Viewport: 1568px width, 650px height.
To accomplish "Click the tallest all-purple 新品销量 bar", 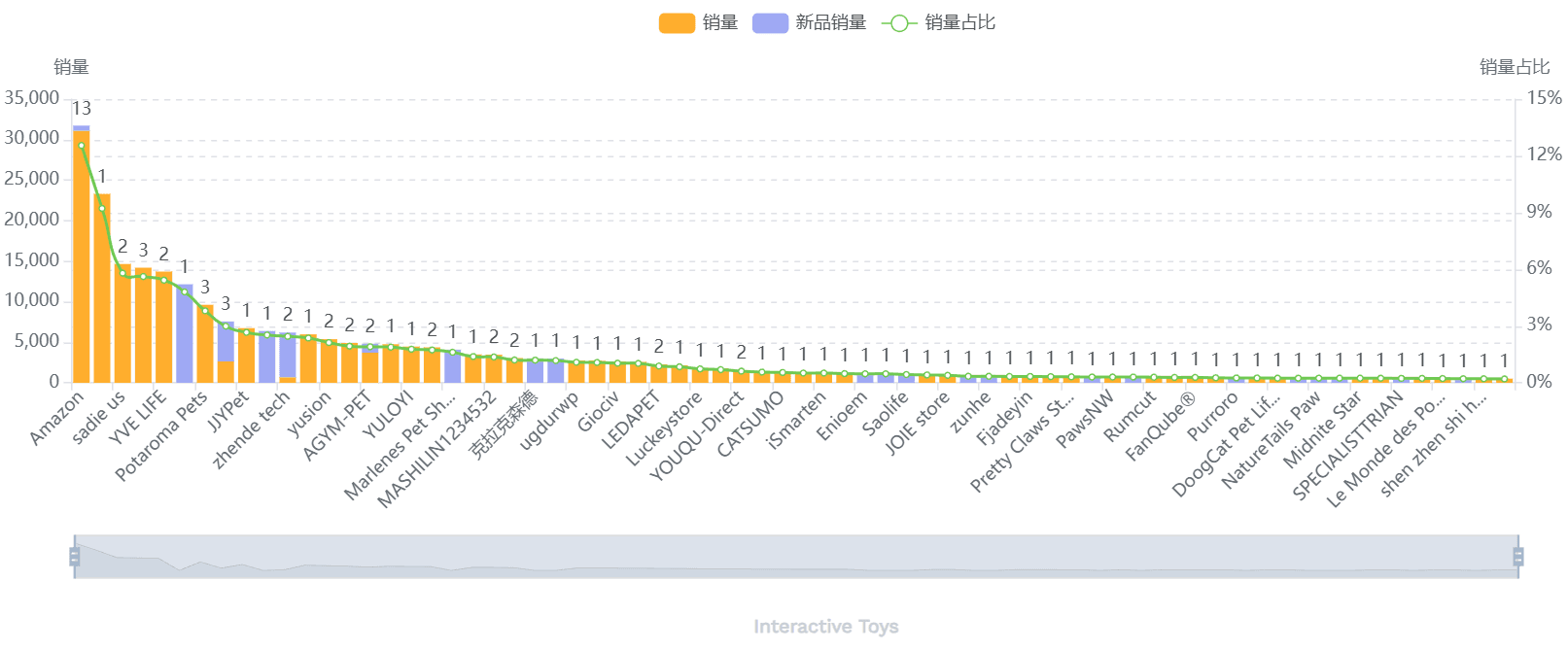I will pos(185,333).
